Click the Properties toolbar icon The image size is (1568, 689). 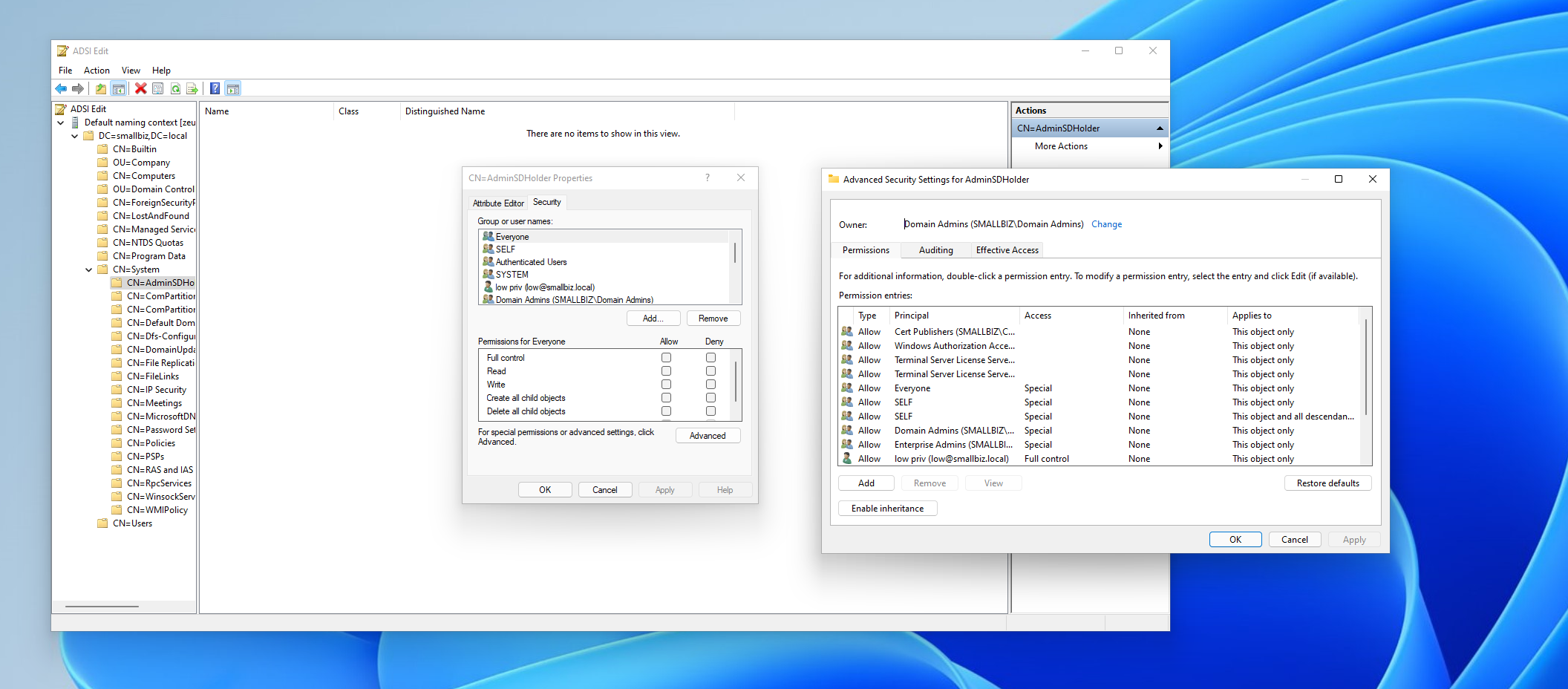(x=158, y=89)
